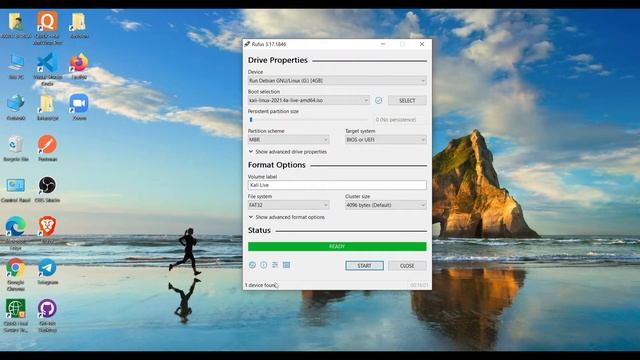Select the This PC desktop icon
640x360 pixels.
pos(16,63)
